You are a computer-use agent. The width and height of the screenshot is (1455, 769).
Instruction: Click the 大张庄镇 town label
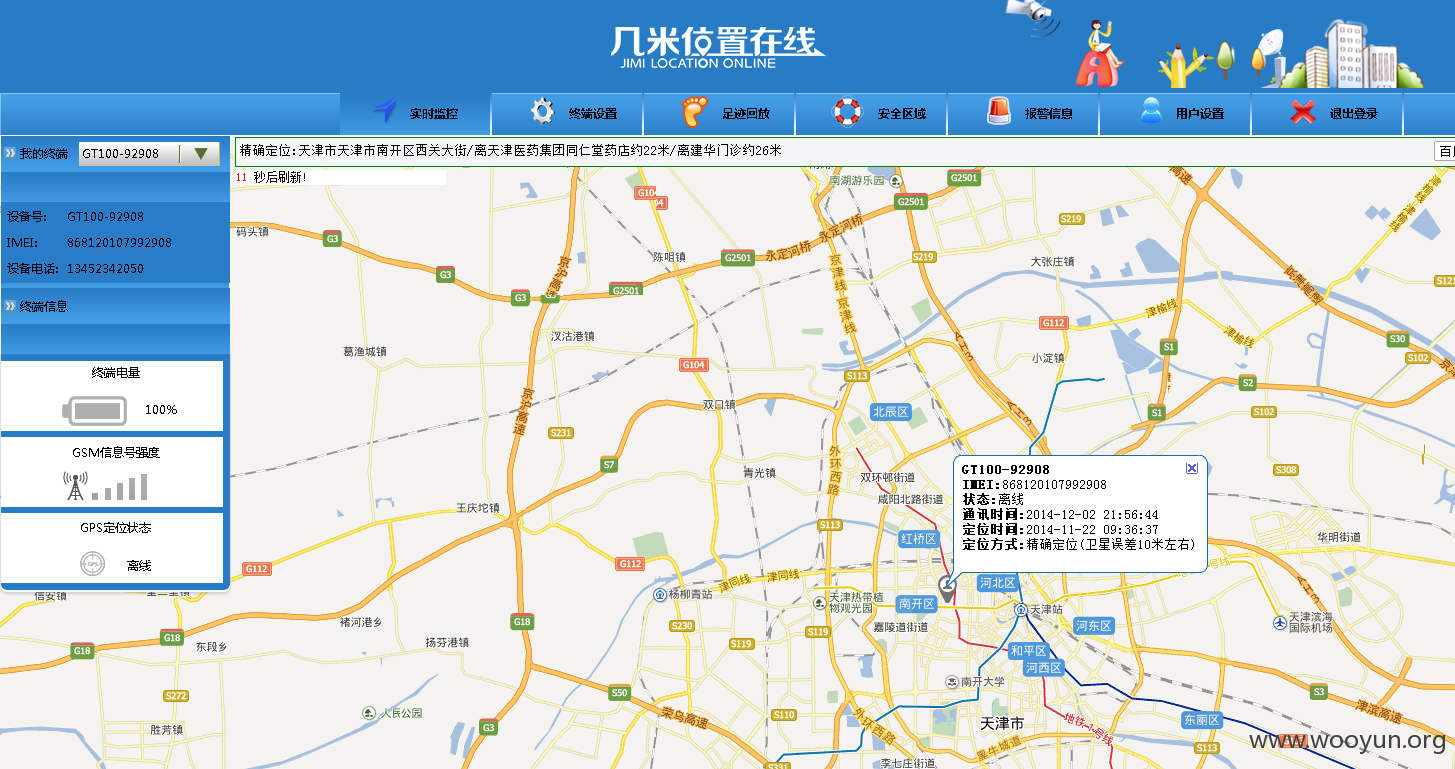point(1052,262)
